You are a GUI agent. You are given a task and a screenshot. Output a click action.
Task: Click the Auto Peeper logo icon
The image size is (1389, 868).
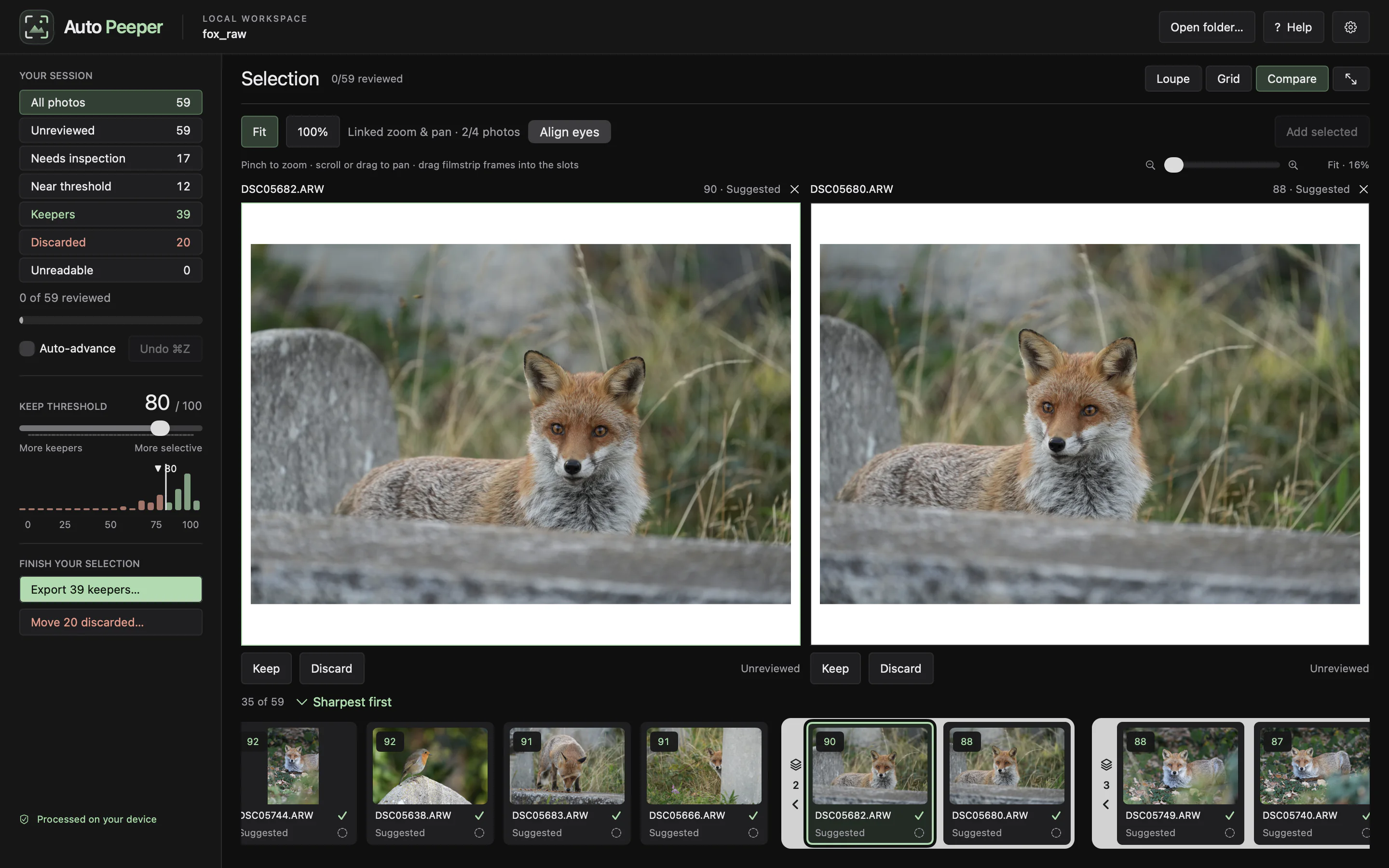[37, 27]
